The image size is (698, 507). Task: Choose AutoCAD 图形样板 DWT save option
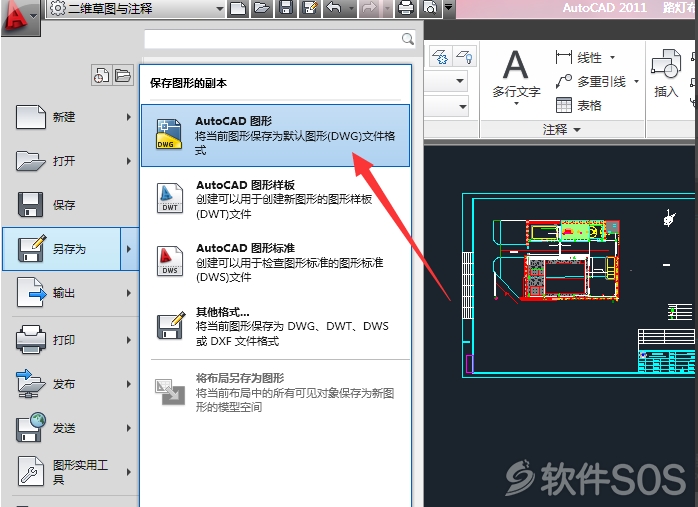(276, 199)
